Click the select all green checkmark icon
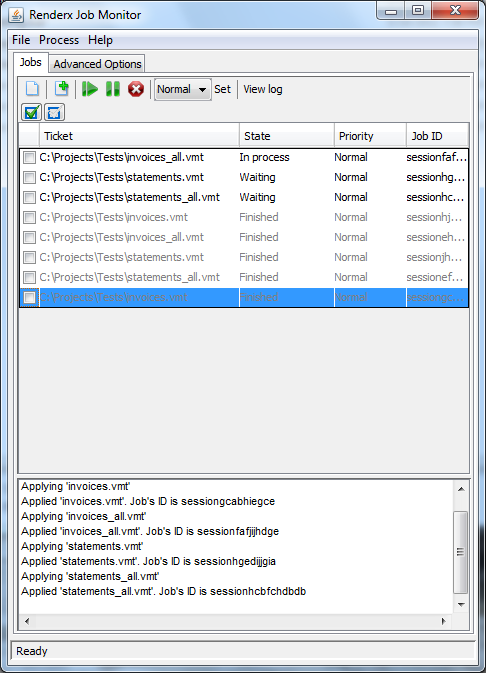Screen dimensions: 486x673 click(x=31, y=112)
